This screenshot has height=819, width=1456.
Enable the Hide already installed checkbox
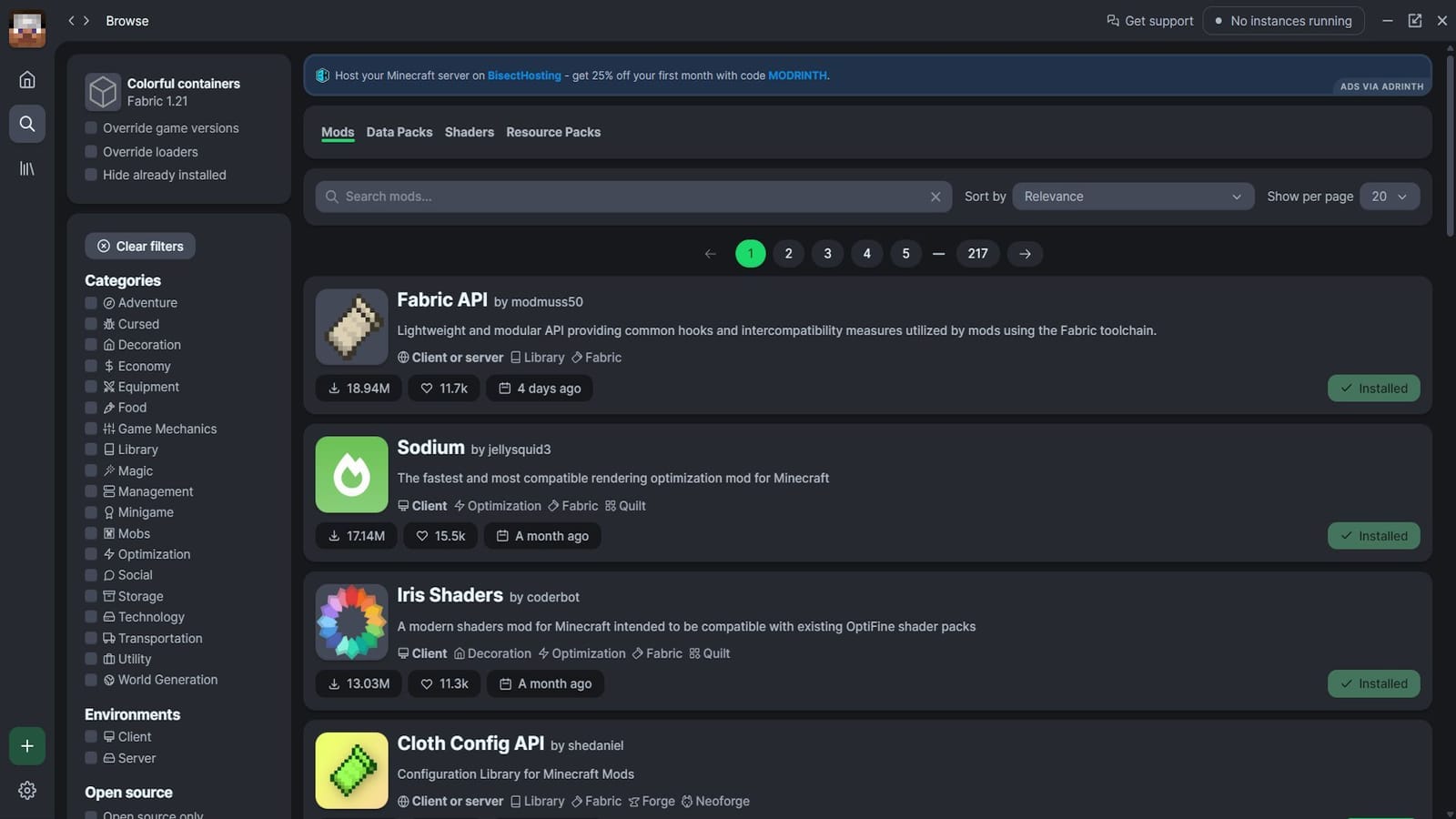click(x=91, y=175)
